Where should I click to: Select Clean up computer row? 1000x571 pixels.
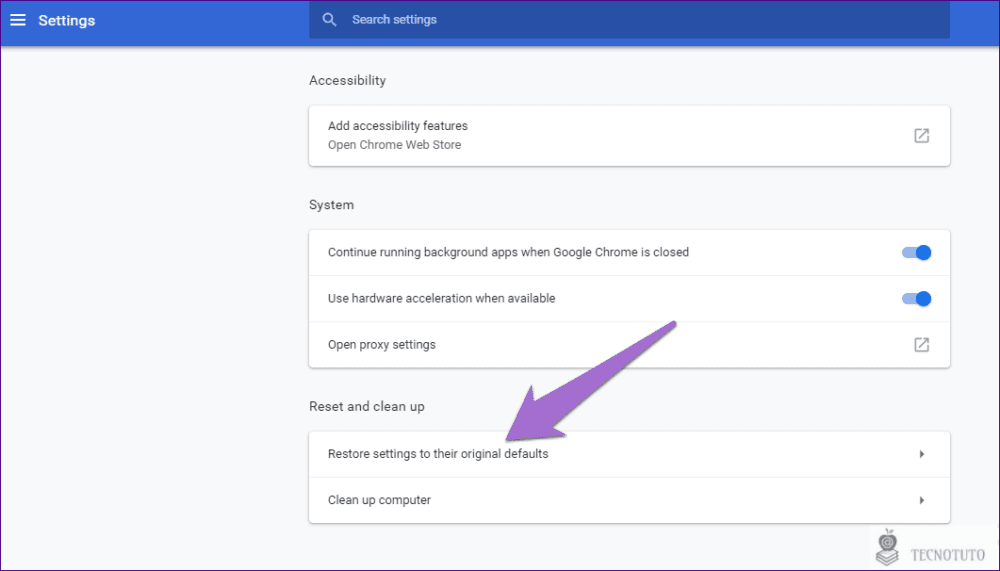coord(629,500)
